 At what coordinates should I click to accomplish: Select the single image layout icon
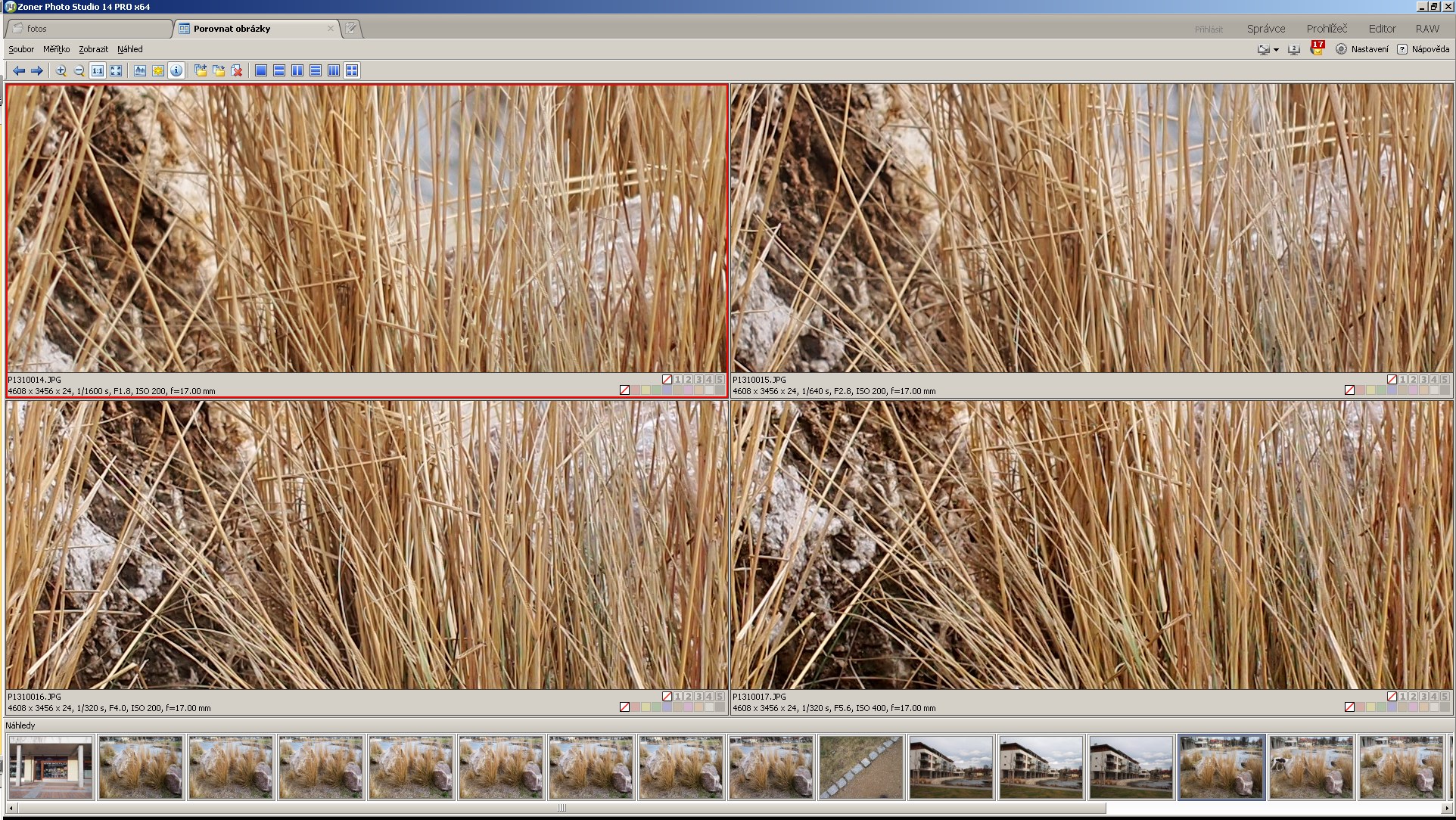coord(261,70)
